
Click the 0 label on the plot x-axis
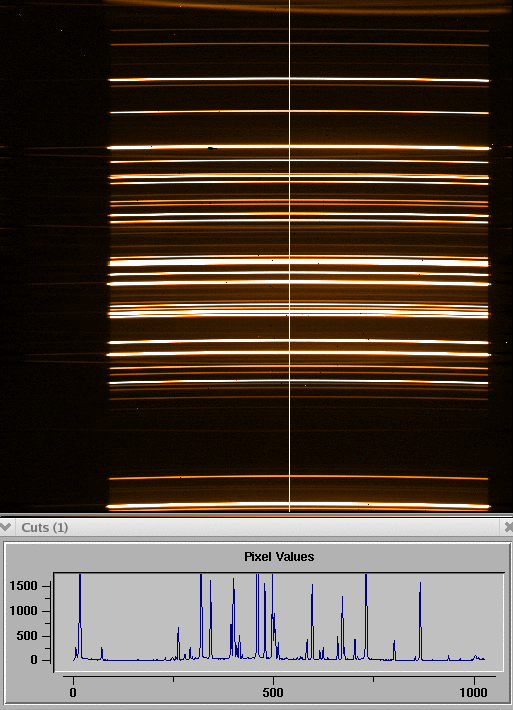coord(73,692)
